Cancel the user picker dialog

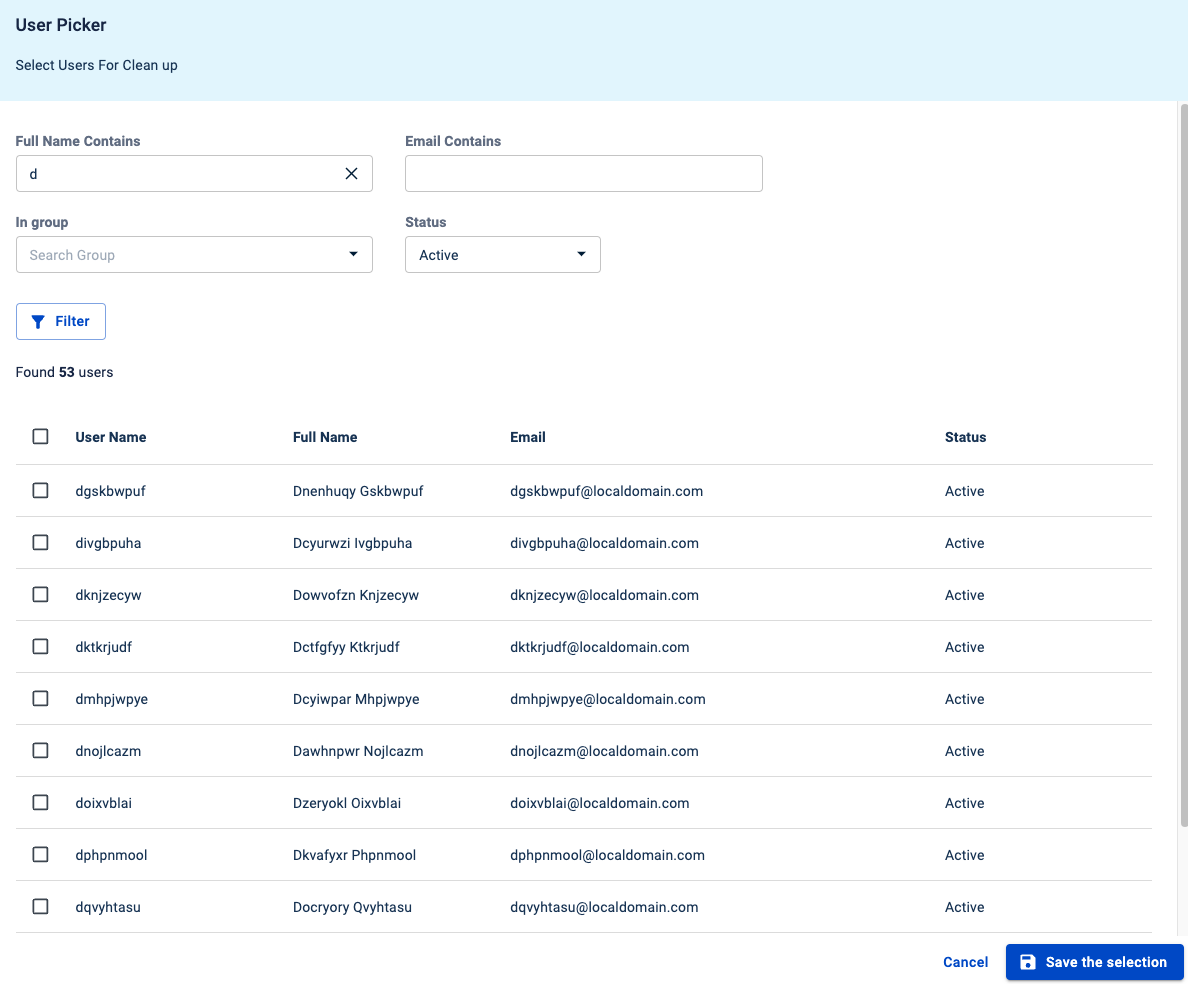coord(965,962)
